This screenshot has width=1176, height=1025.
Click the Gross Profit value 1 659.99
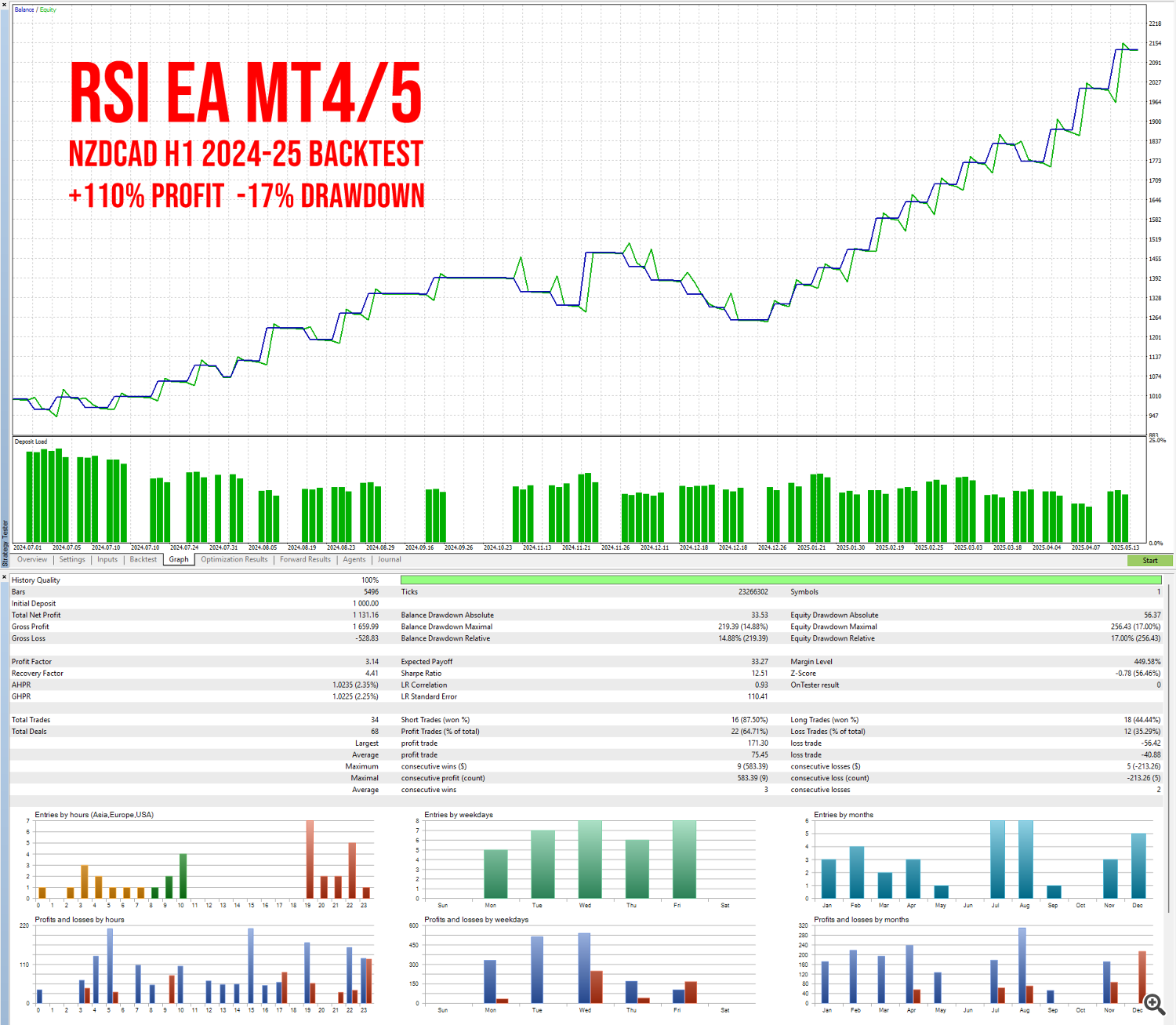click(365, 627)
